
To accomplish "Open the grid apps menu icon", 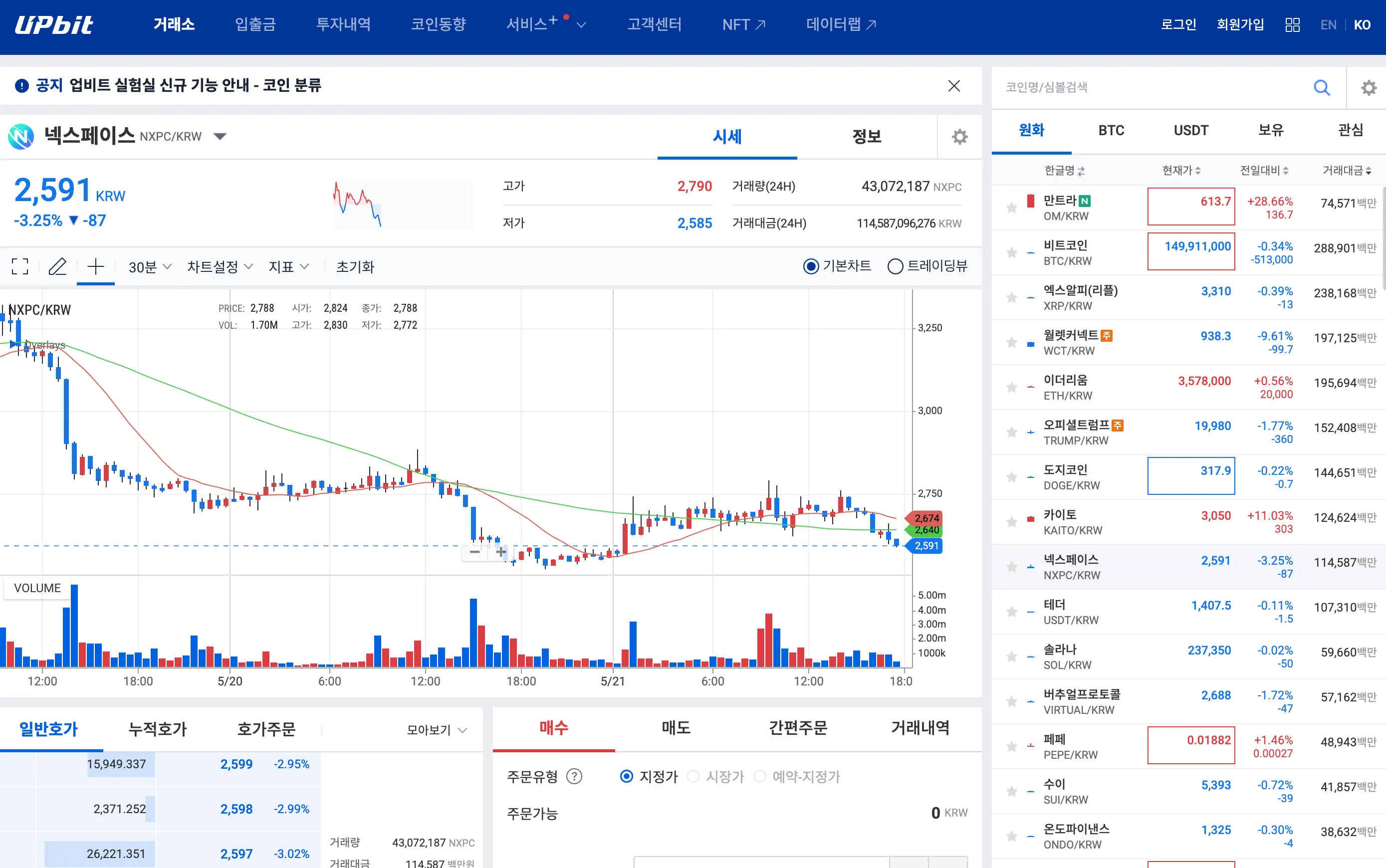I will point(1292,24).
